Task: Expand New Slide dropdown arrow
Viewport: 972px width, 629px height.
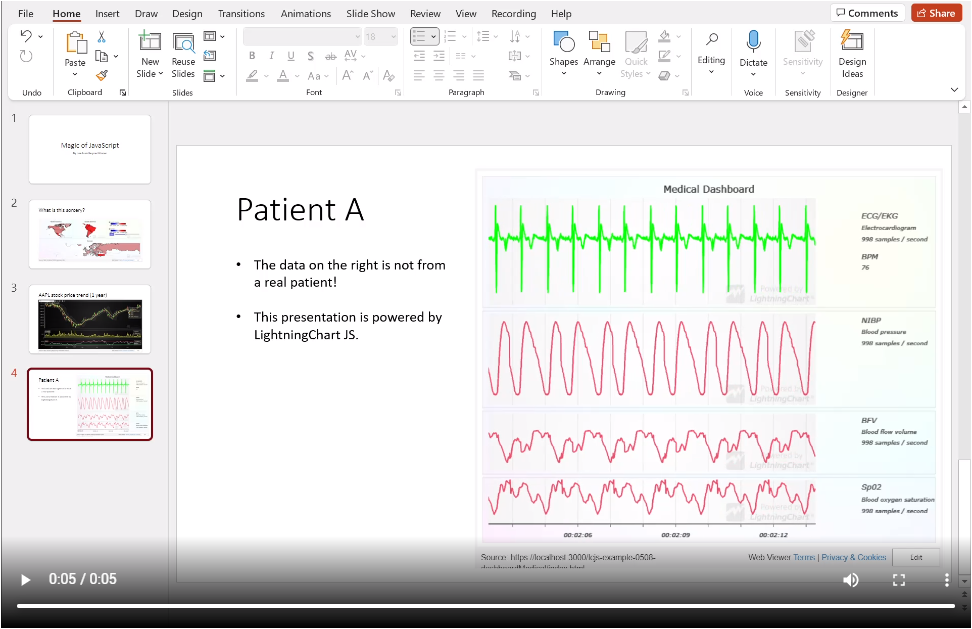Action: pyautogui.click(x=161, y=74)
